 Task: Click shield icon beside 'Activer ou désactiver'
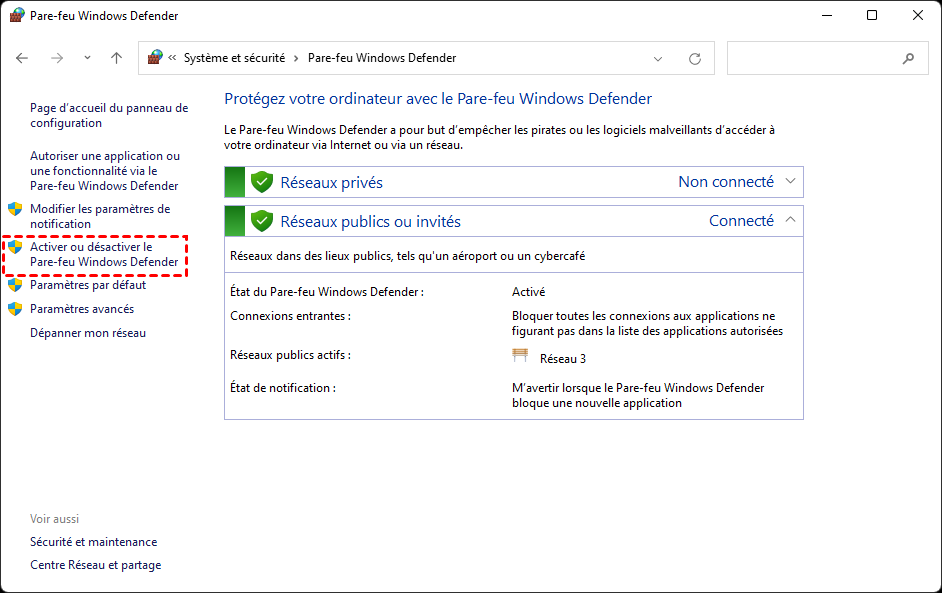coord(15,247)
